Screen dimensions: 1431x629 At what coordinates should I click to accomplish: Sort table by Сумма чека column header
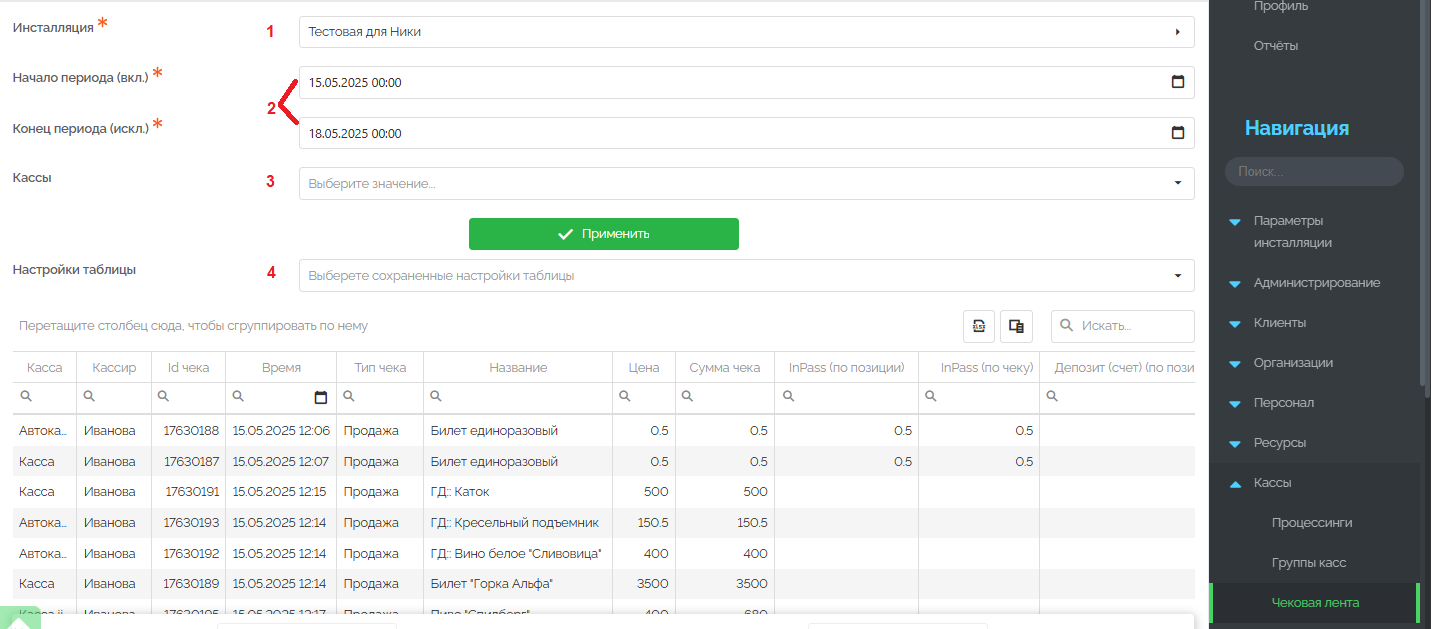click(724, 367)
